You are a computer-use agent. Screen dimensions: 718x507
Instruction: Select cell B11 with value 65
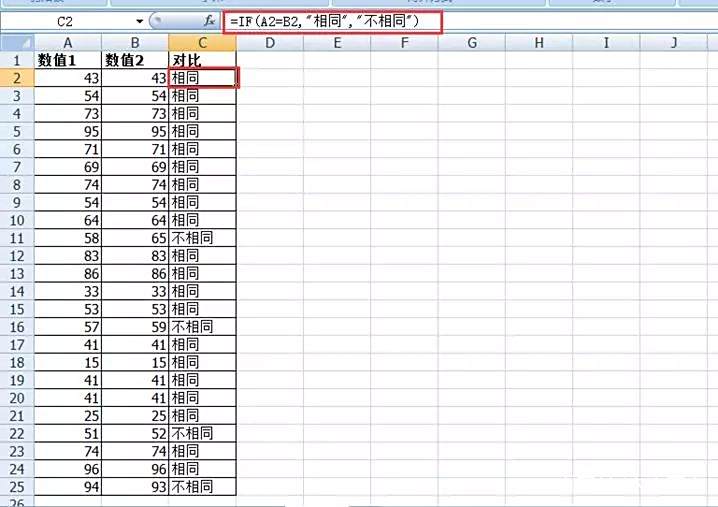tap(135, 238)
